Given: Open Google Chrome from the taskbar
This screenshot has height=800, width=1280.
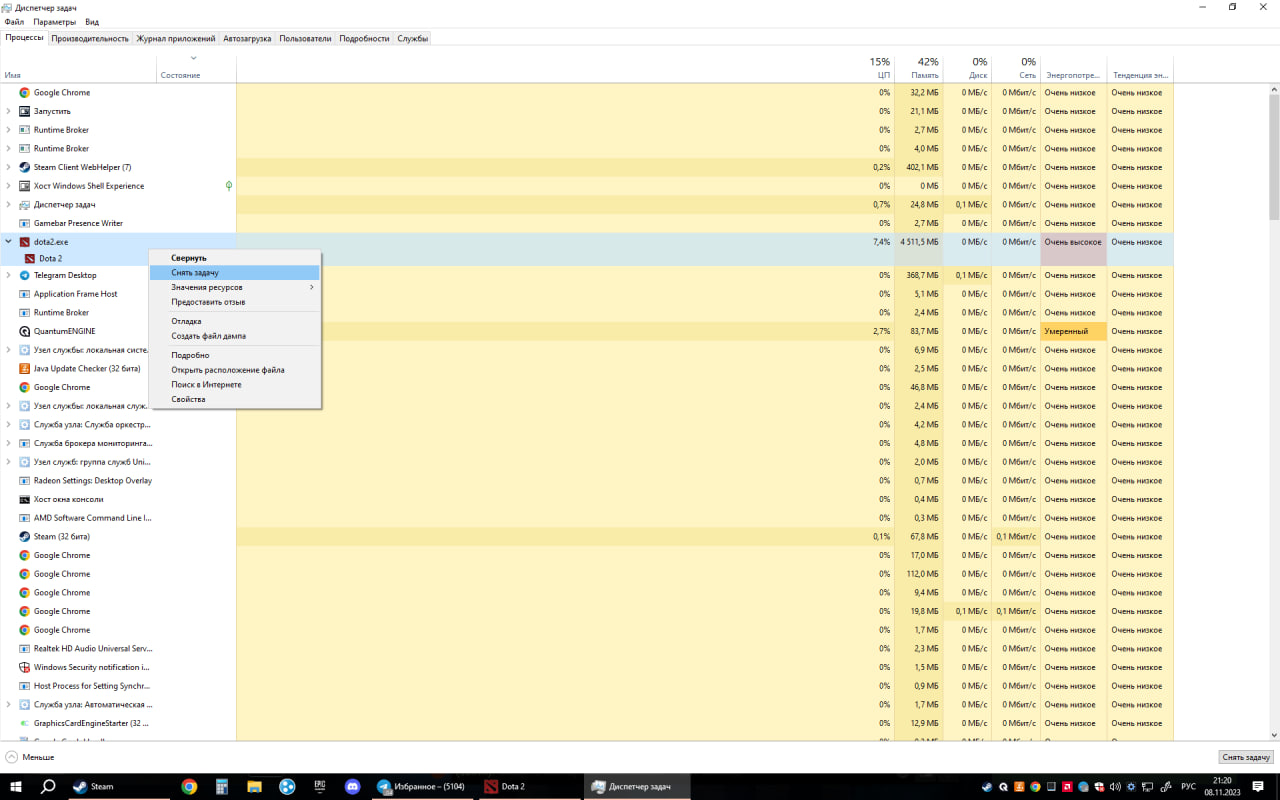Looking at the screenshot, I should [x=189, y=787].
